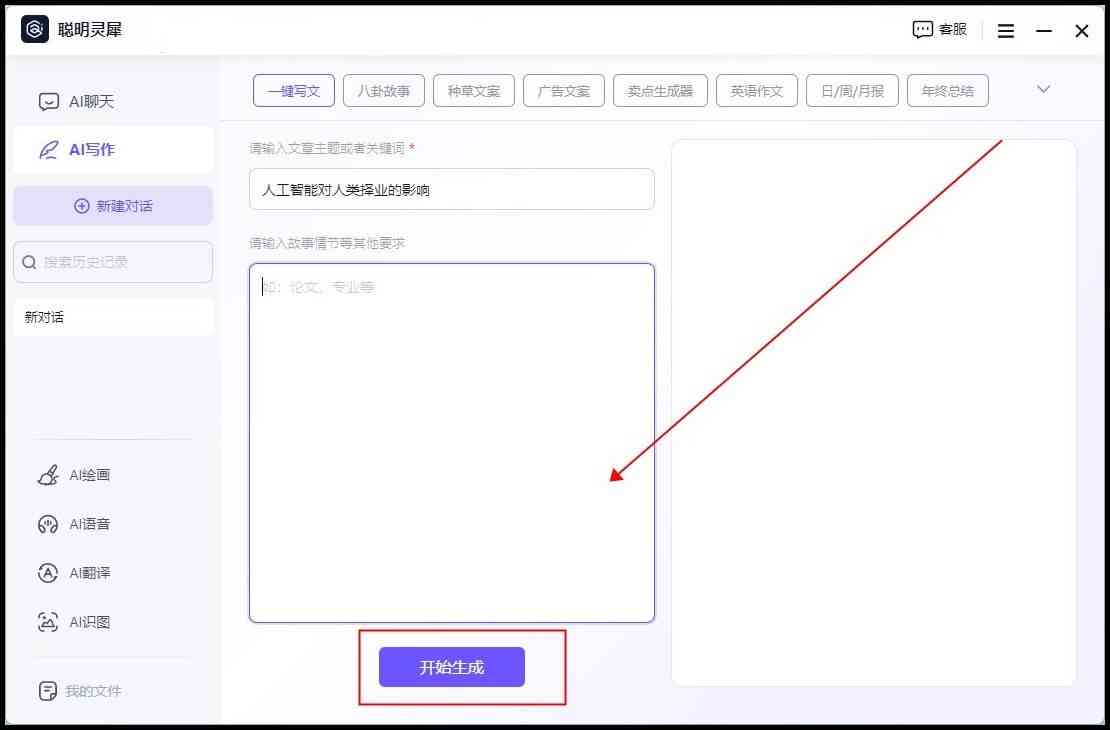
Task: Open AI聊天 chat icon in sidebar
Action: [x=49, y=101]
